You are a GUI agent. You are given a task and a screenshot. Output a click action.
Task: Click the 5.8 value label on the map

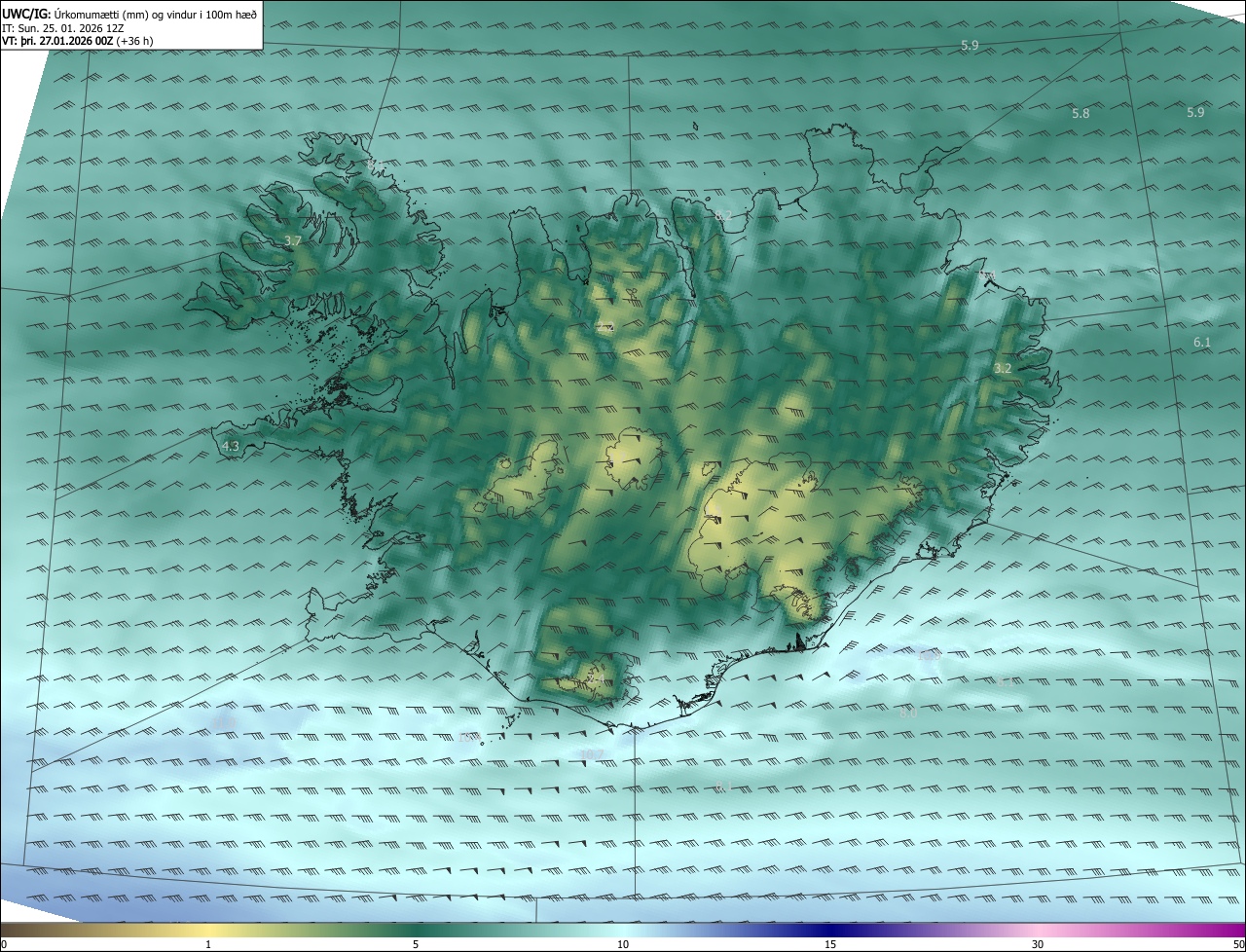[1081, 114]
